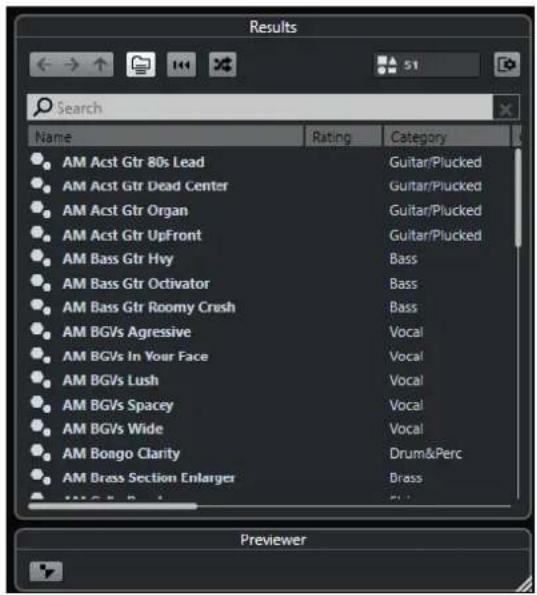Open the Previewer options dropdown button
Viewport: 537px width, 595px height.
point(46,571)
